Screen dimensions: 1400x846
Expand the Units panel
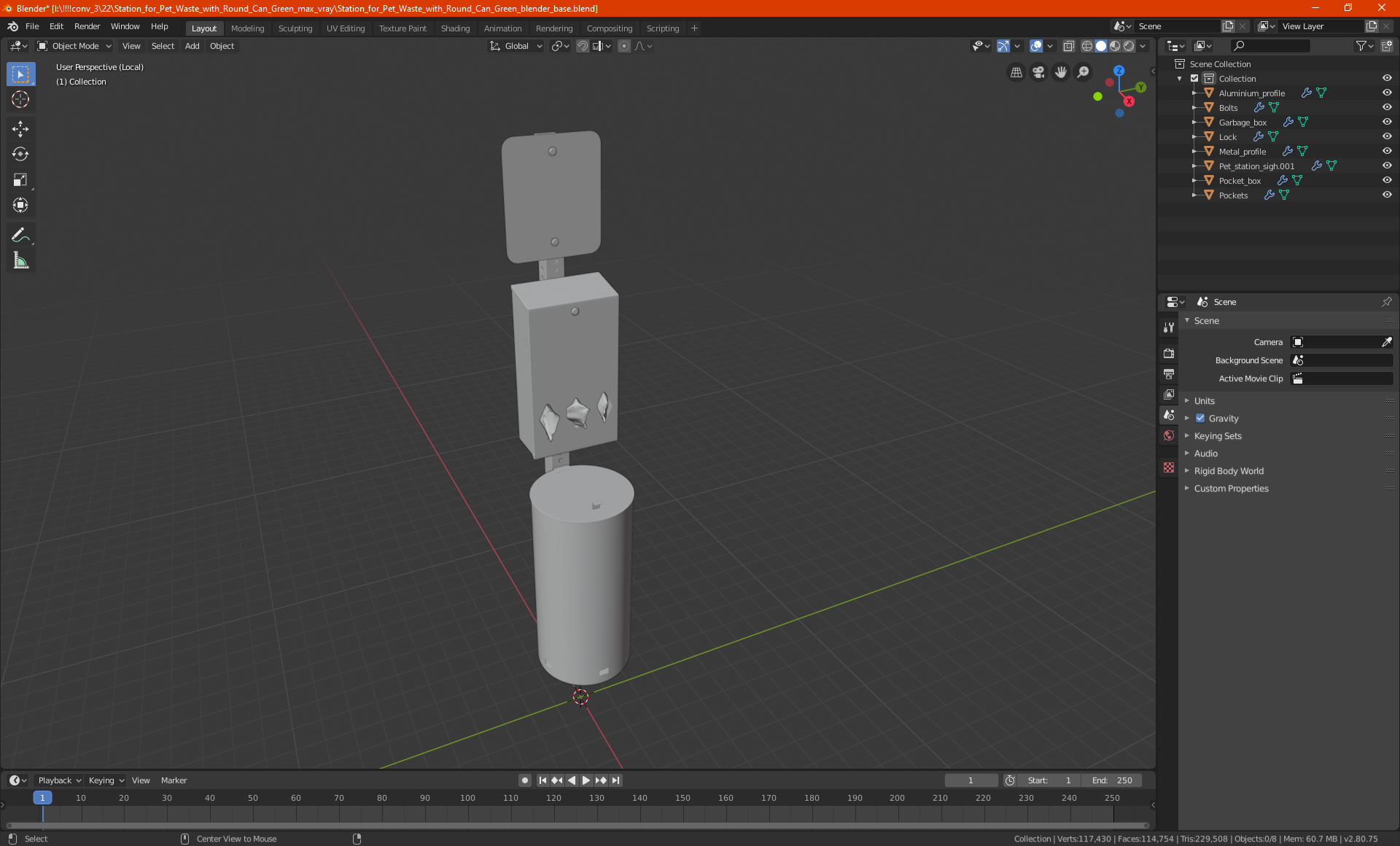(x=1204, y=401)
